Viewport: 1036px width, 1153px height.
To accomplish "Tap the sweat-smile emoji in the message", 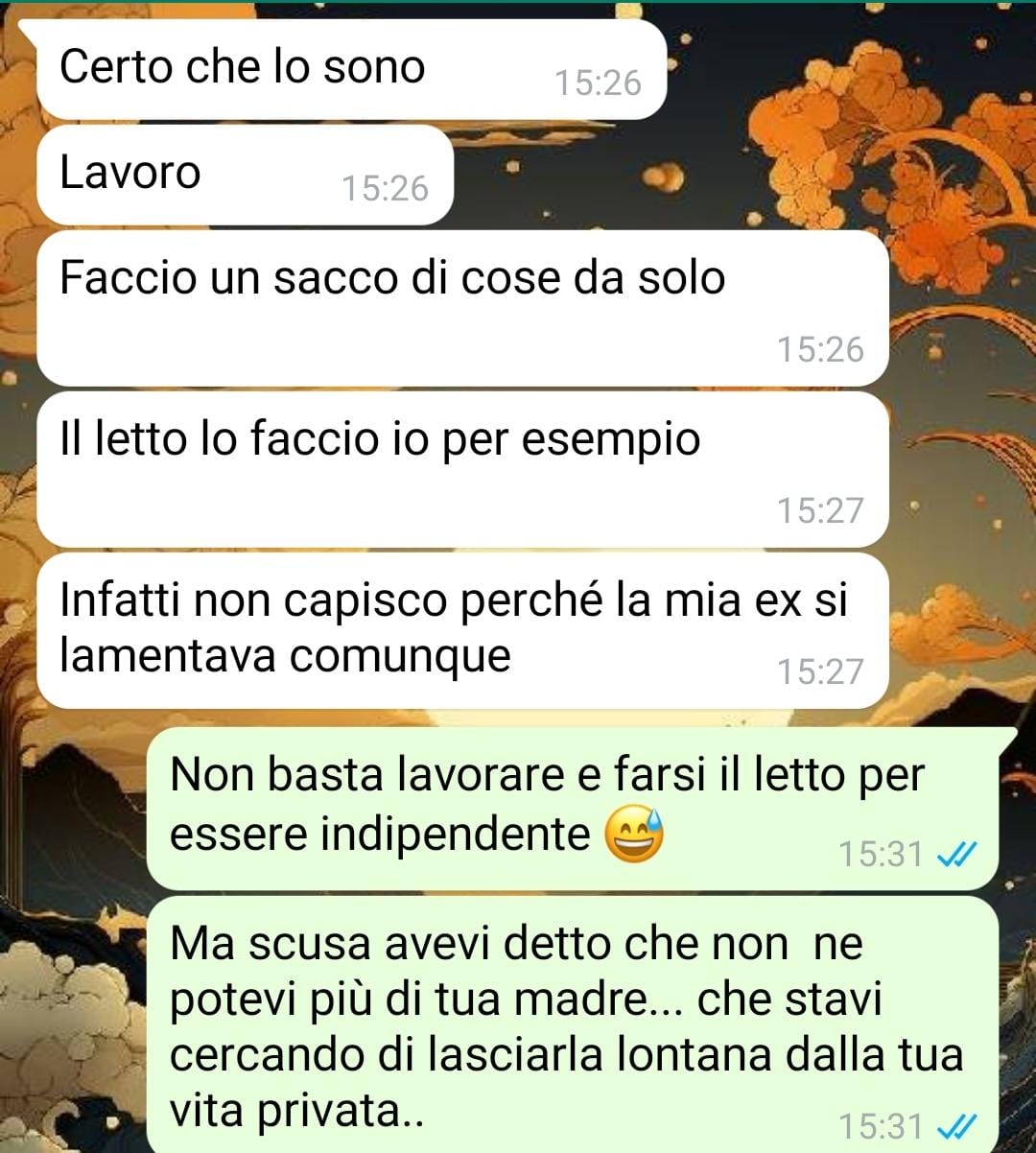I will point(634,833).
